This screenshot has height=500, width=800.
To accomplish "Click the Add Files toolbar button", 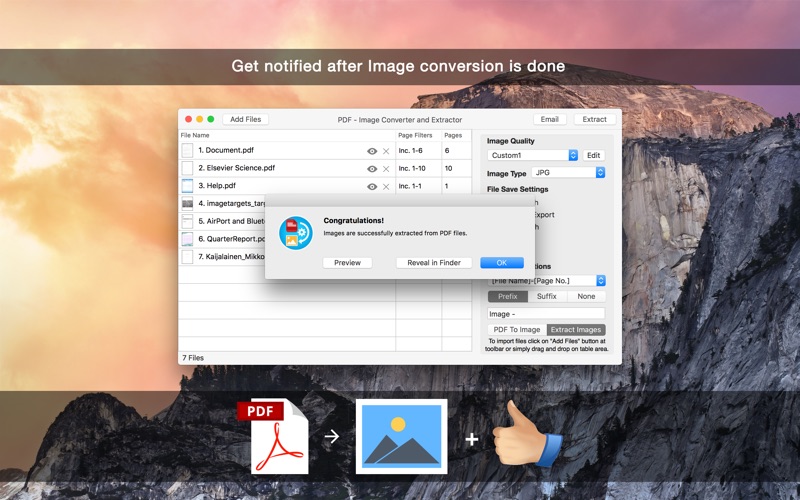I will (245, 119).
